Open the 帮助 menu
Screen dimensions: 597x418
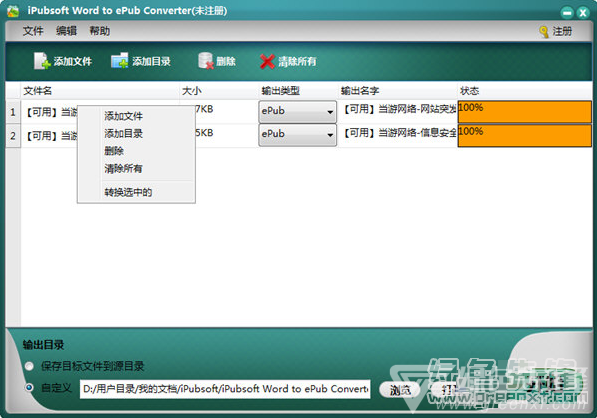(100, 31)
